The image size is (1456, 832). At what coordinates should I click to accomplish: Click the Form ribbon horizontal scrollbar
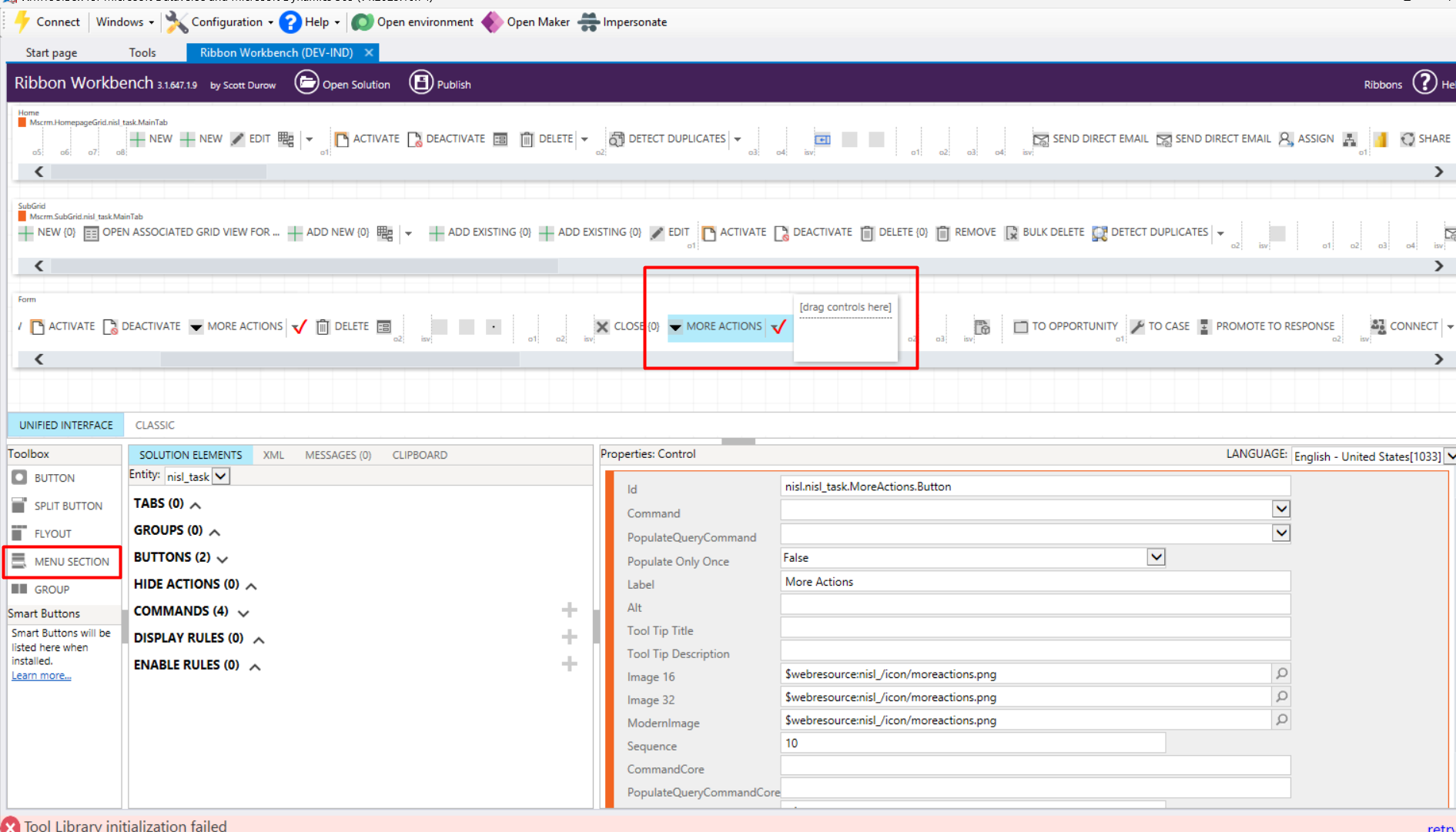click(340, 359)
